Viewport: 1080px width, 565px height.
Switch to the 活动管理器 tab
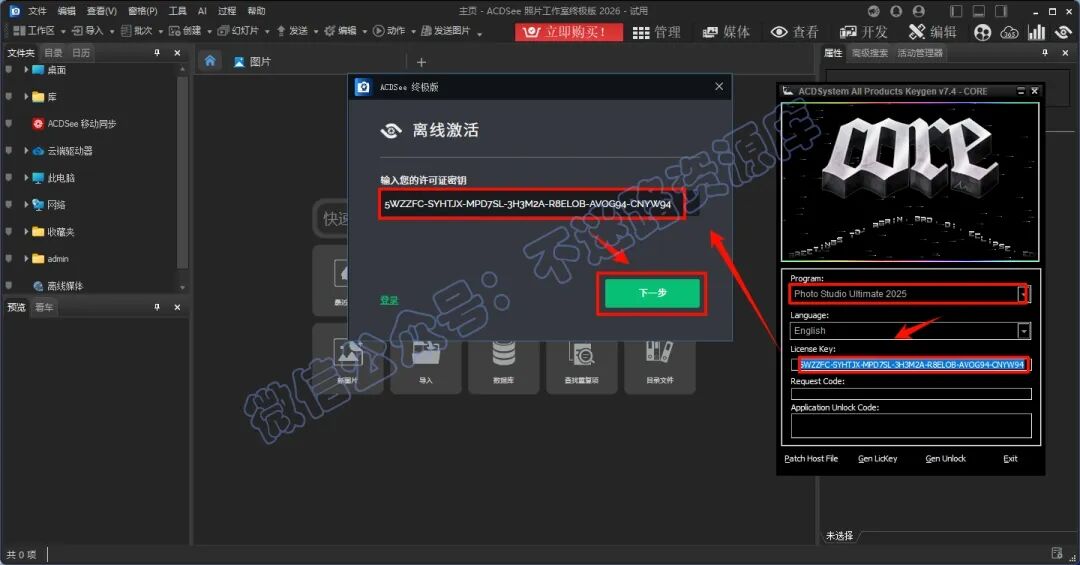920,53
